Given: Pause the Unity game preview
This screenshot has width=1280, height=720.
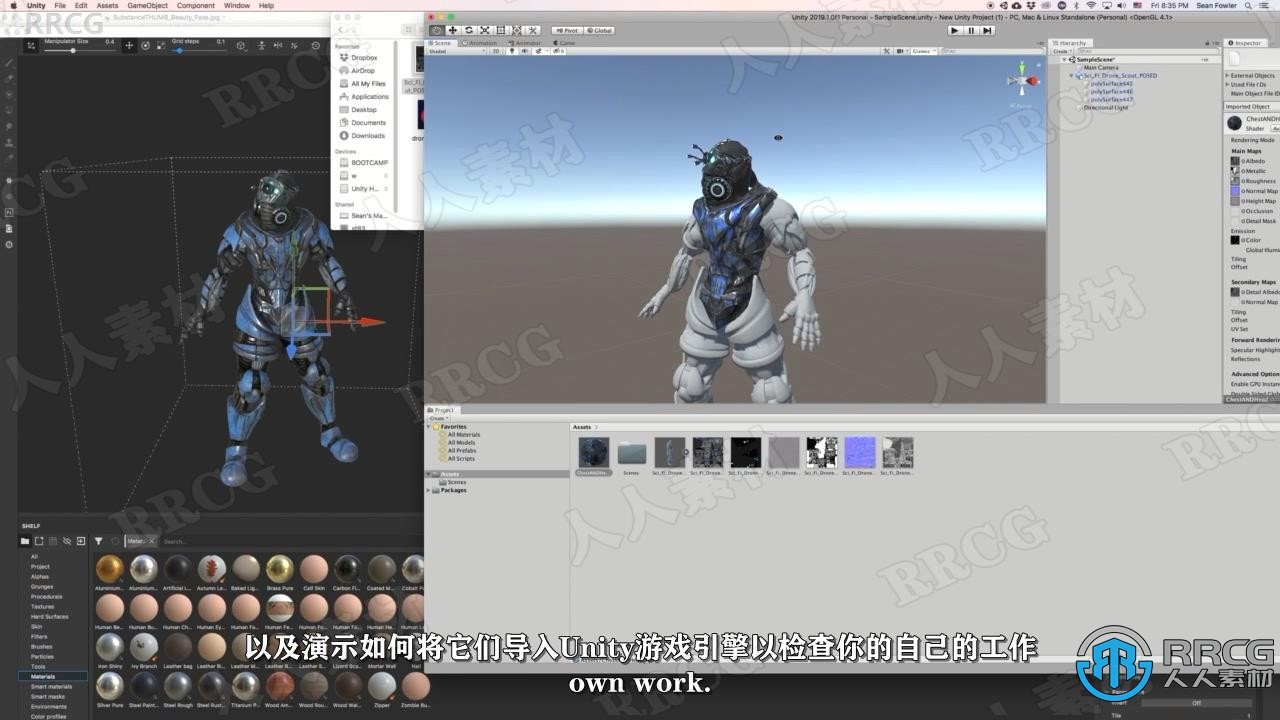Looking at the screenshot, I should pyautogui.click(x=971, y=30).
